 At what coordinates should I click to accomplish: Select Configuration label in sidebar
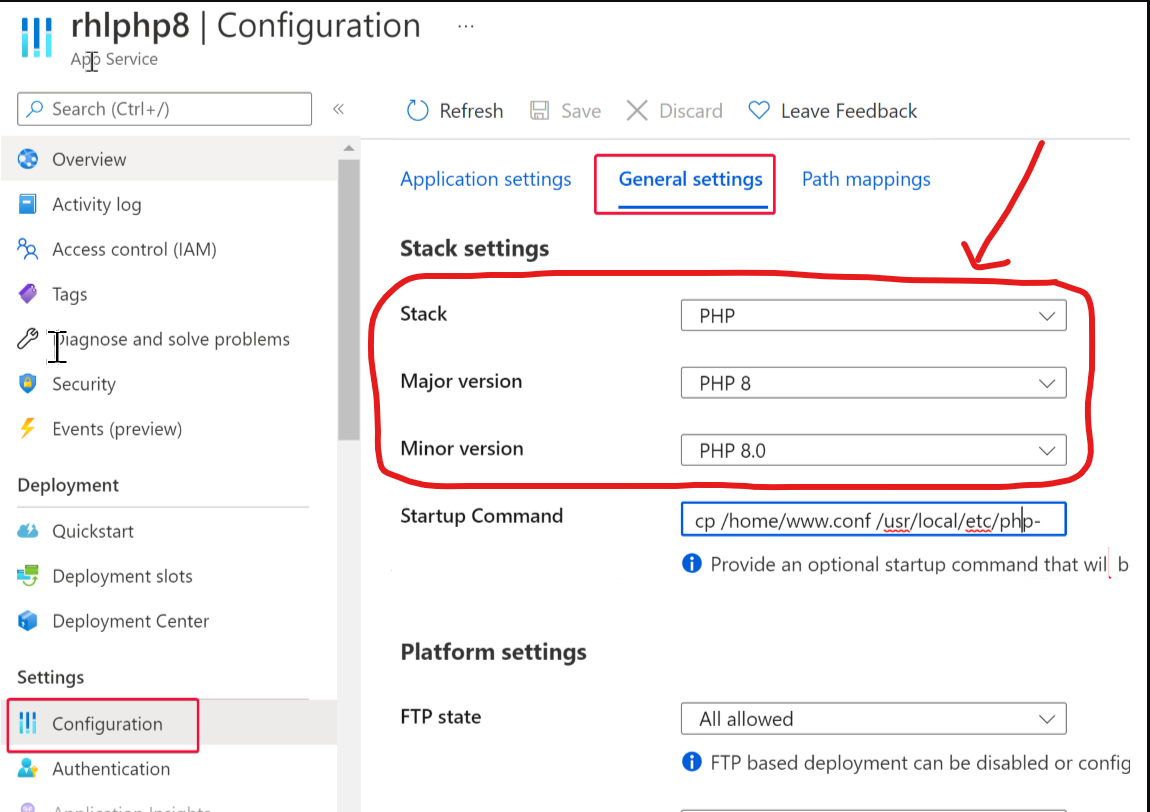pyautogui.click(x=107, y=723)
